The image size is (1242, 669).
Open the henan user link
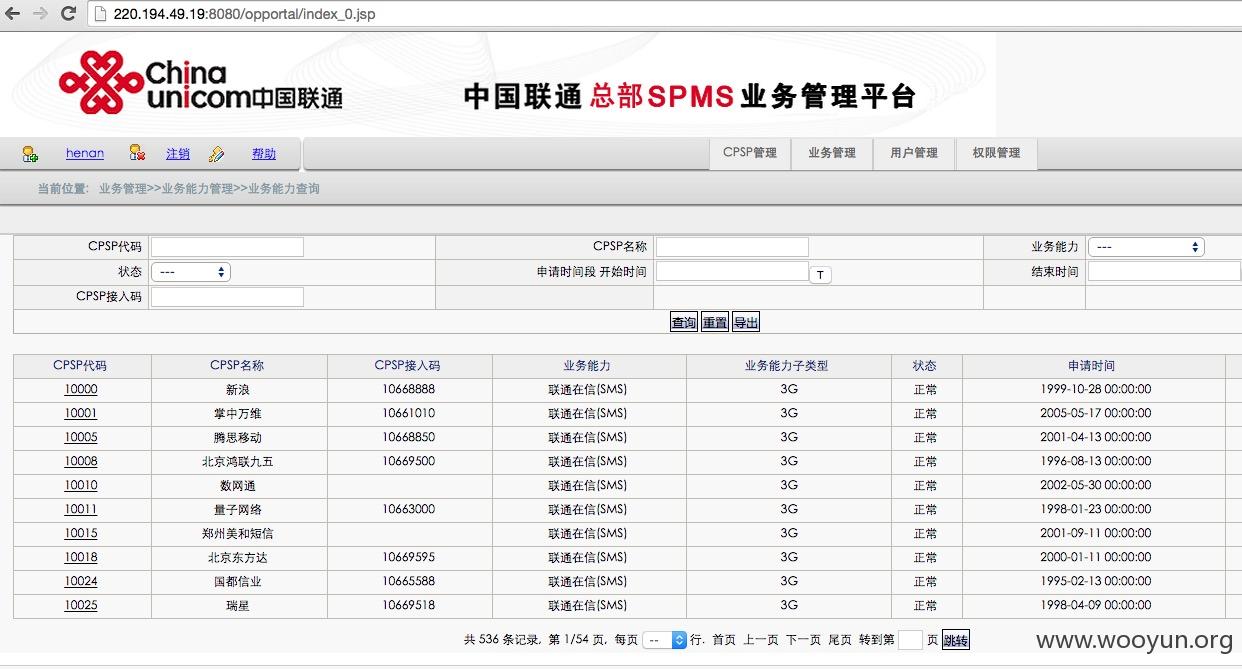tap(85, 153)
